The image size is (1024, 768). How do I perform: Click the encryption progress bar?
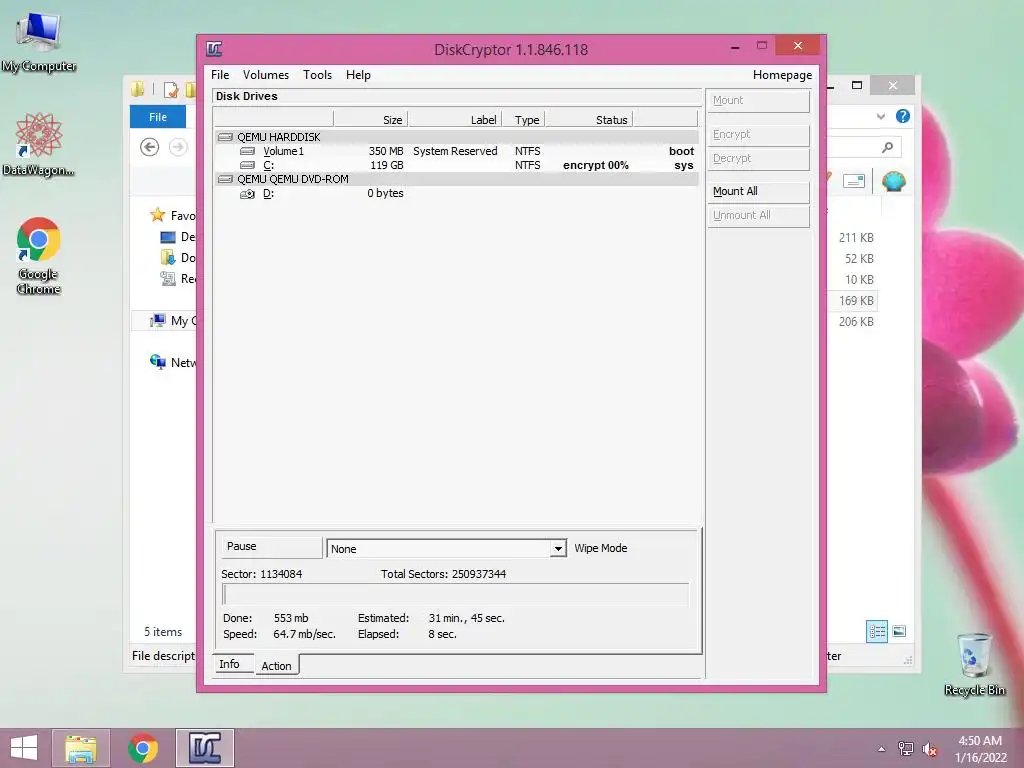456,595
